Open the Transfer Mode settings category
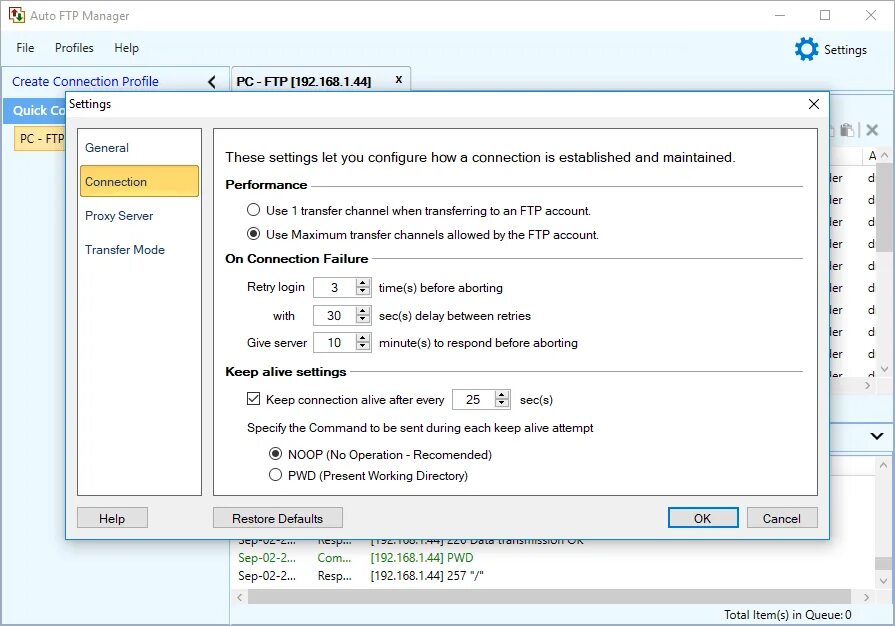This screenshot has width=895, height=626. point(139,249)
